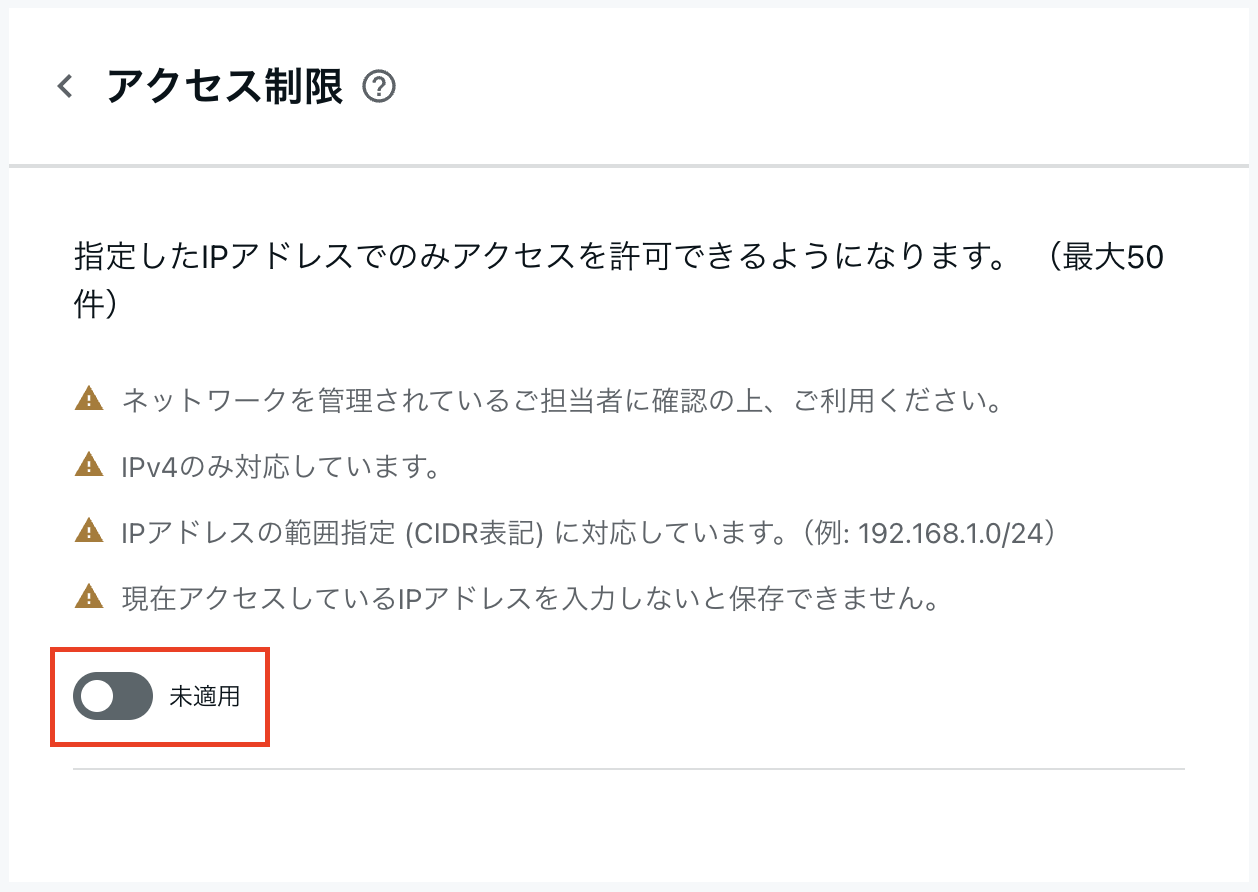Click the header separator under the title
The height and width of the screenshot is (892, 1258).
629,165
